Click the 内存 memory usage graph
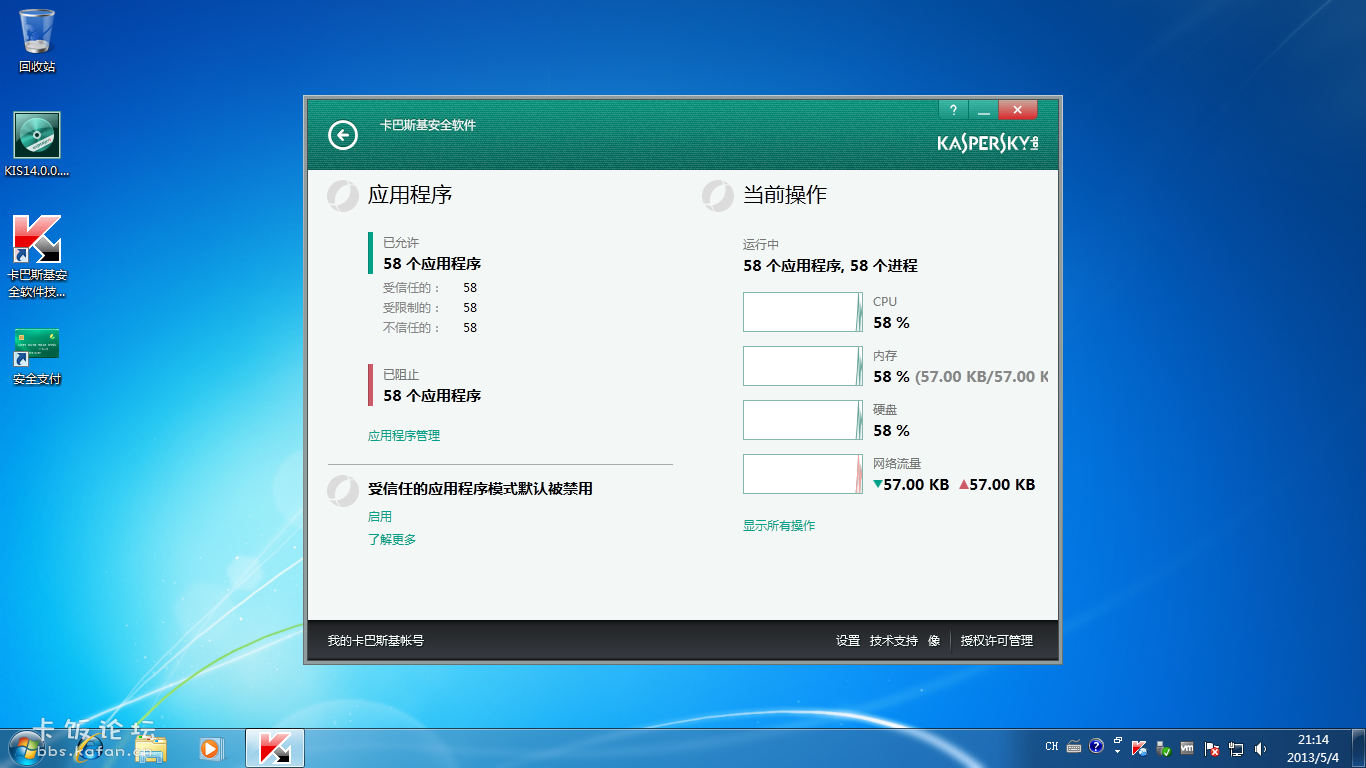1366x768 pixels. 803,366
